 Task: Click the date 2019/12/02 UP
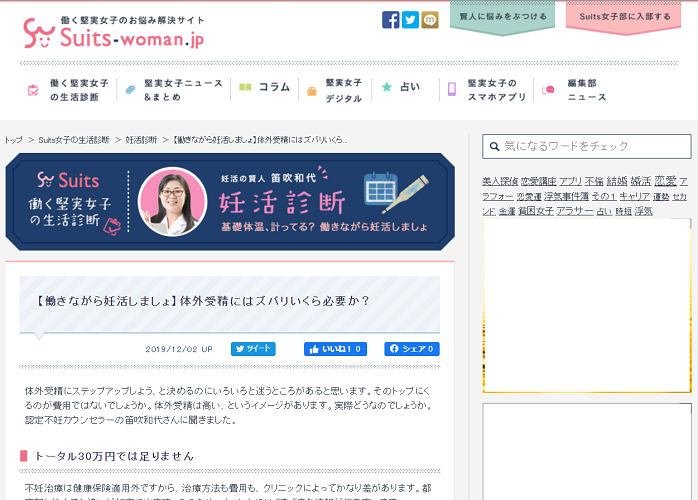(179, 349)
